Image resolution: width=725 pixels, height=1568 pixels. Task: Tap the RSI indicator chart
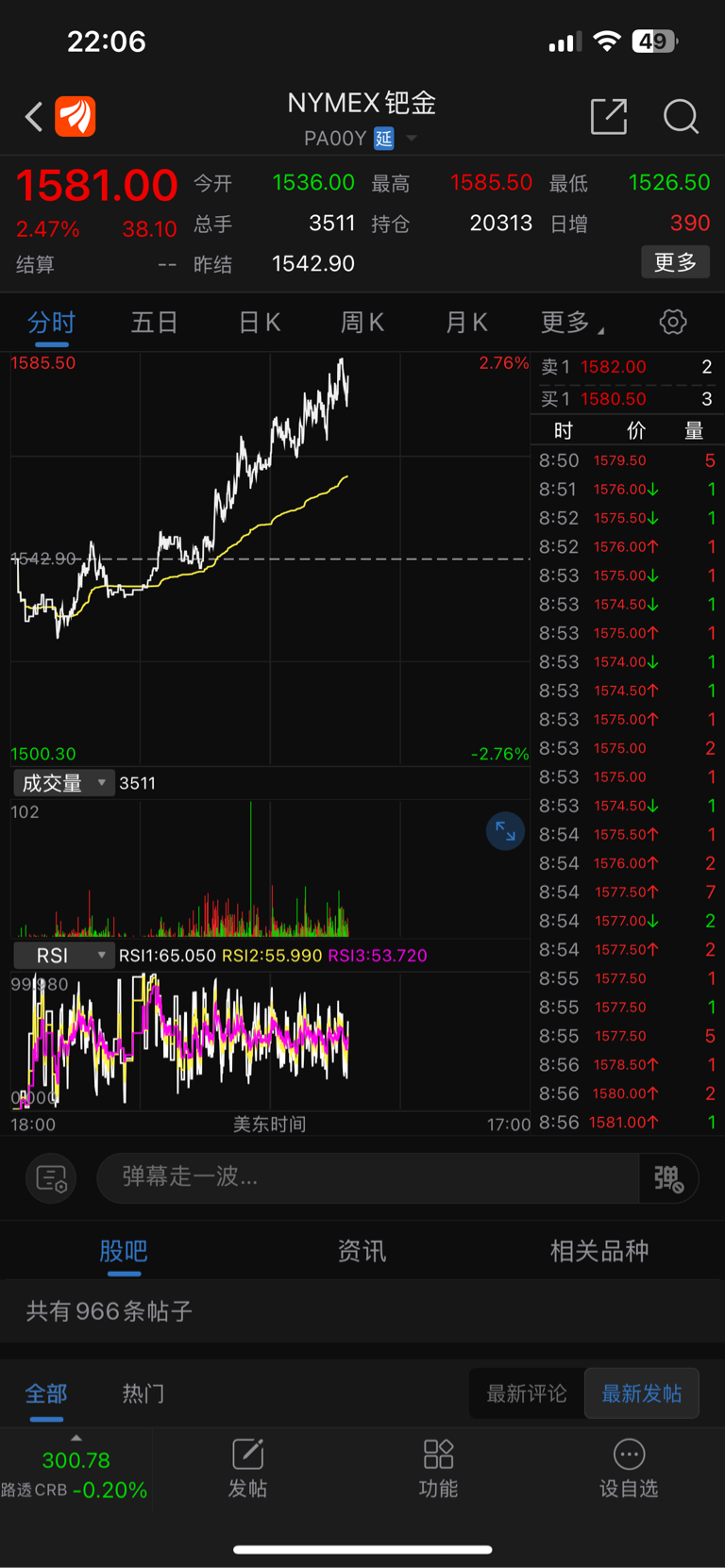270,1041
